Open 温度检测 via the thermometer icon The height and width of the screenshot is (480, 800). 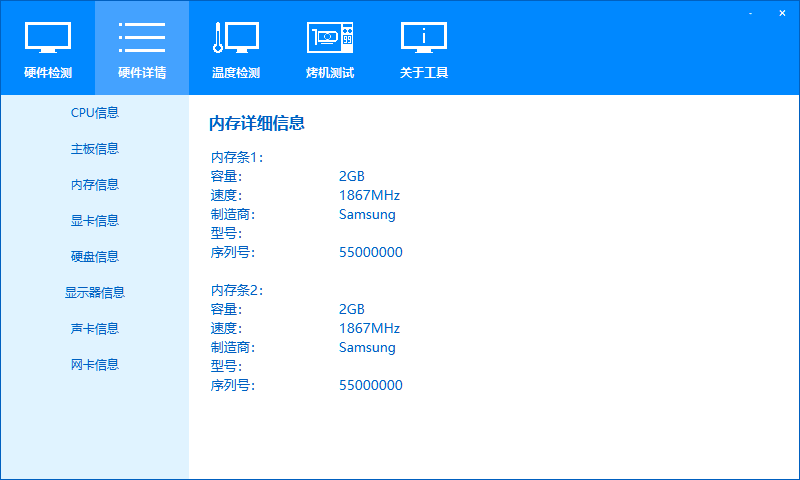[236, 38]
